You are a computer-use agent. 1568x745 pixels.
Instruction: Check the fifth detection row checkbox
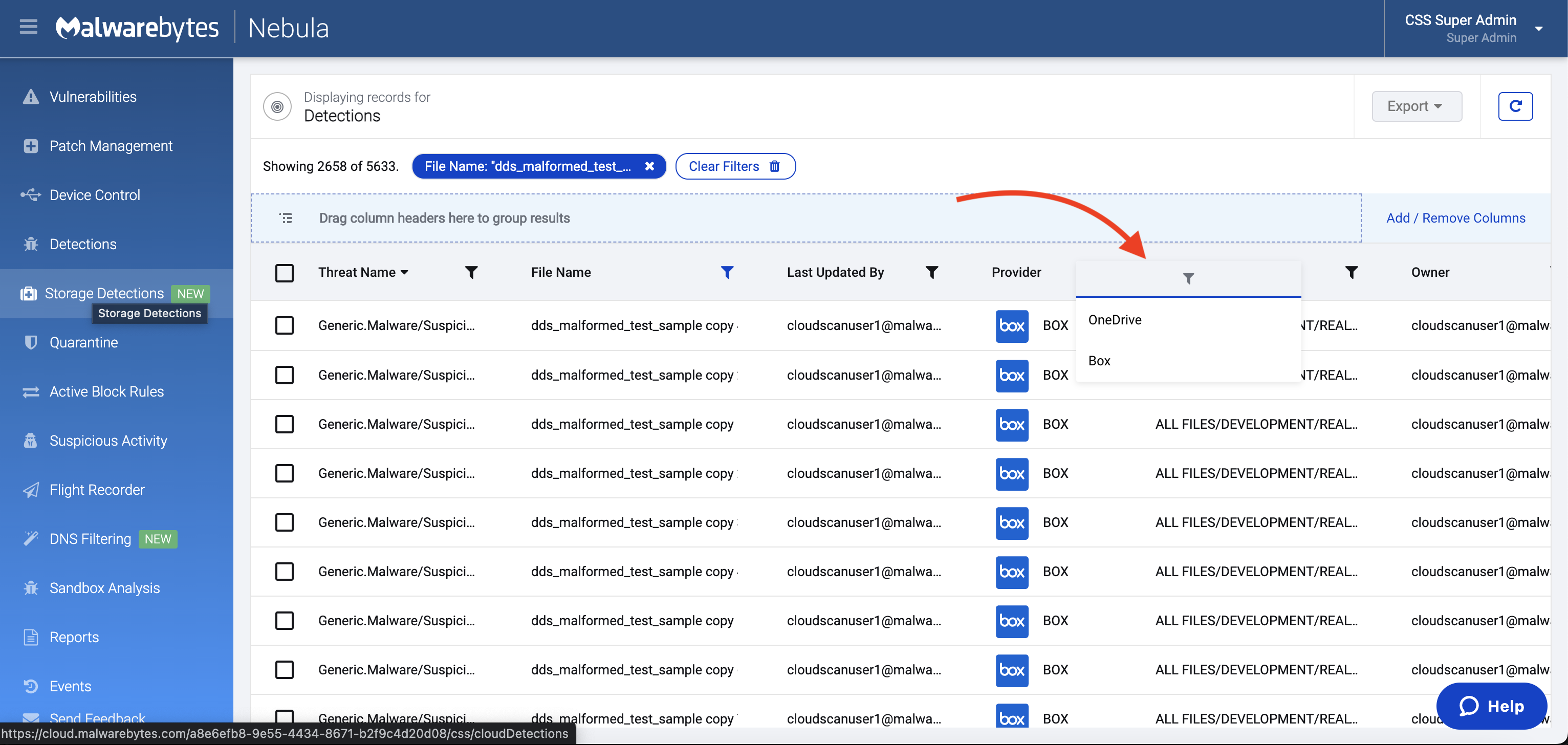(x=284, y=522)
